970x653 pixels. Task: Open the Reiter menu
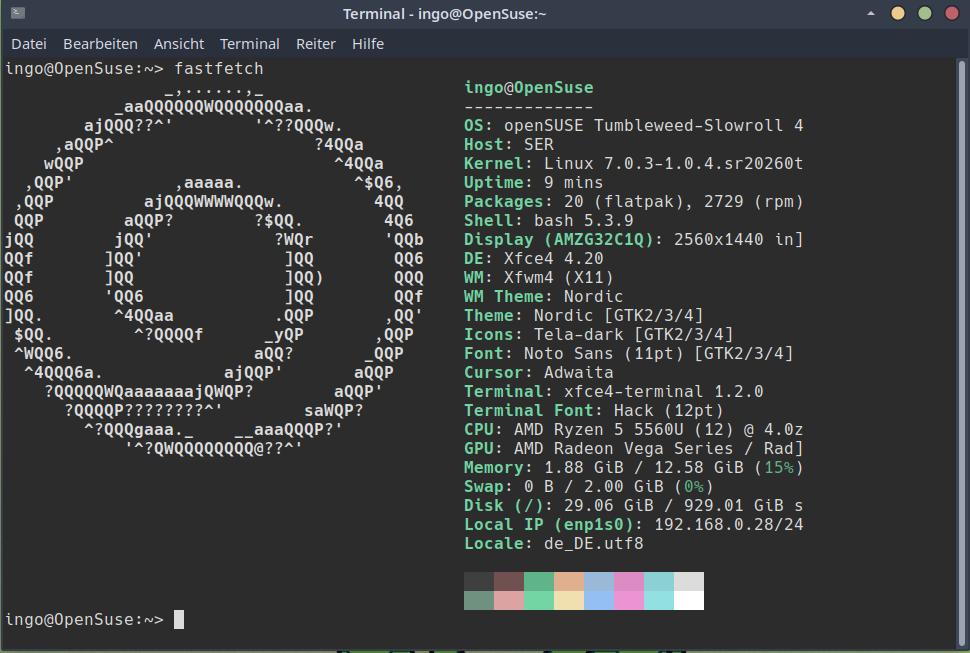tap(315, 44)
